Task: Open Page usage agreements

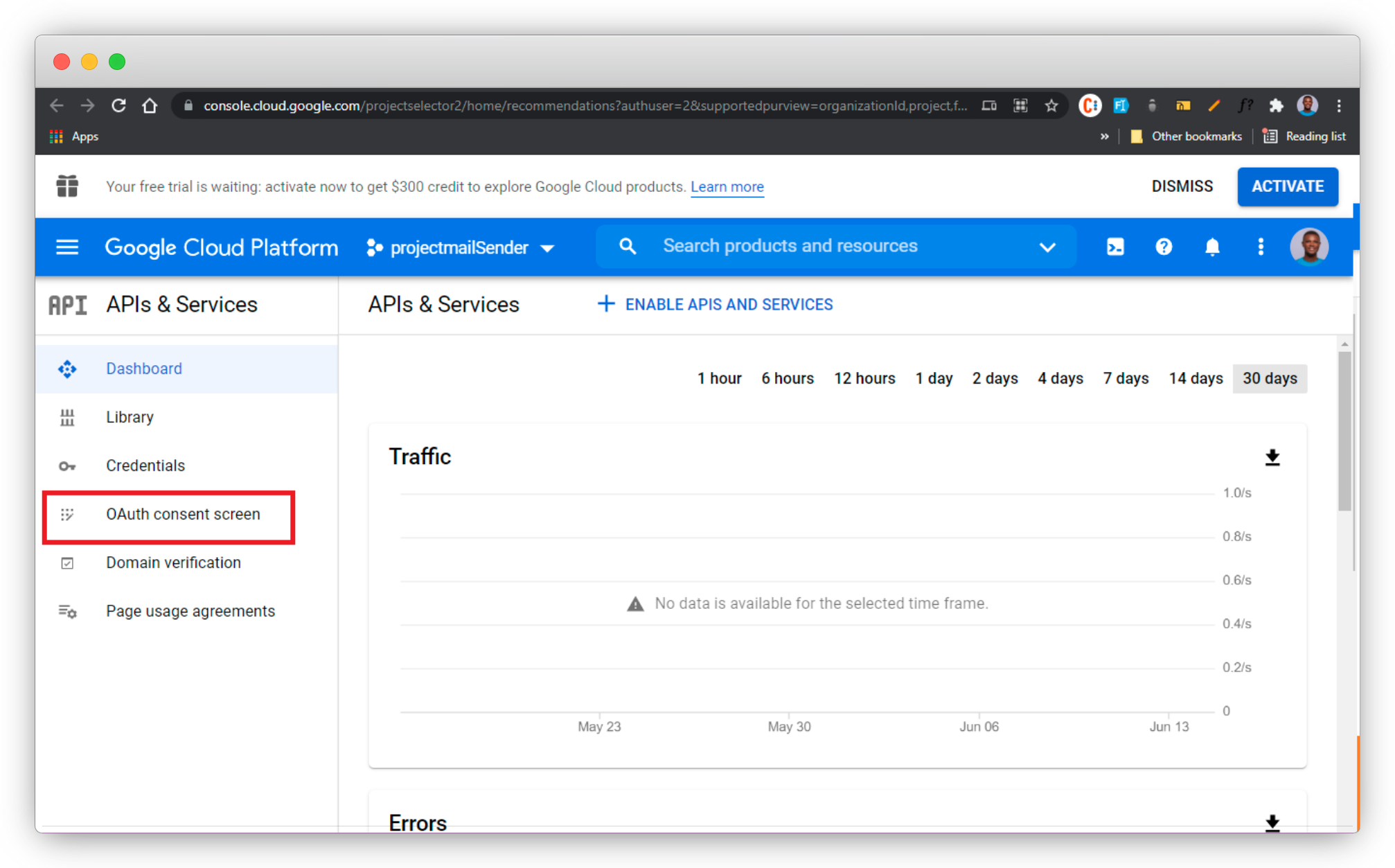Action: [x=186, y=611]
